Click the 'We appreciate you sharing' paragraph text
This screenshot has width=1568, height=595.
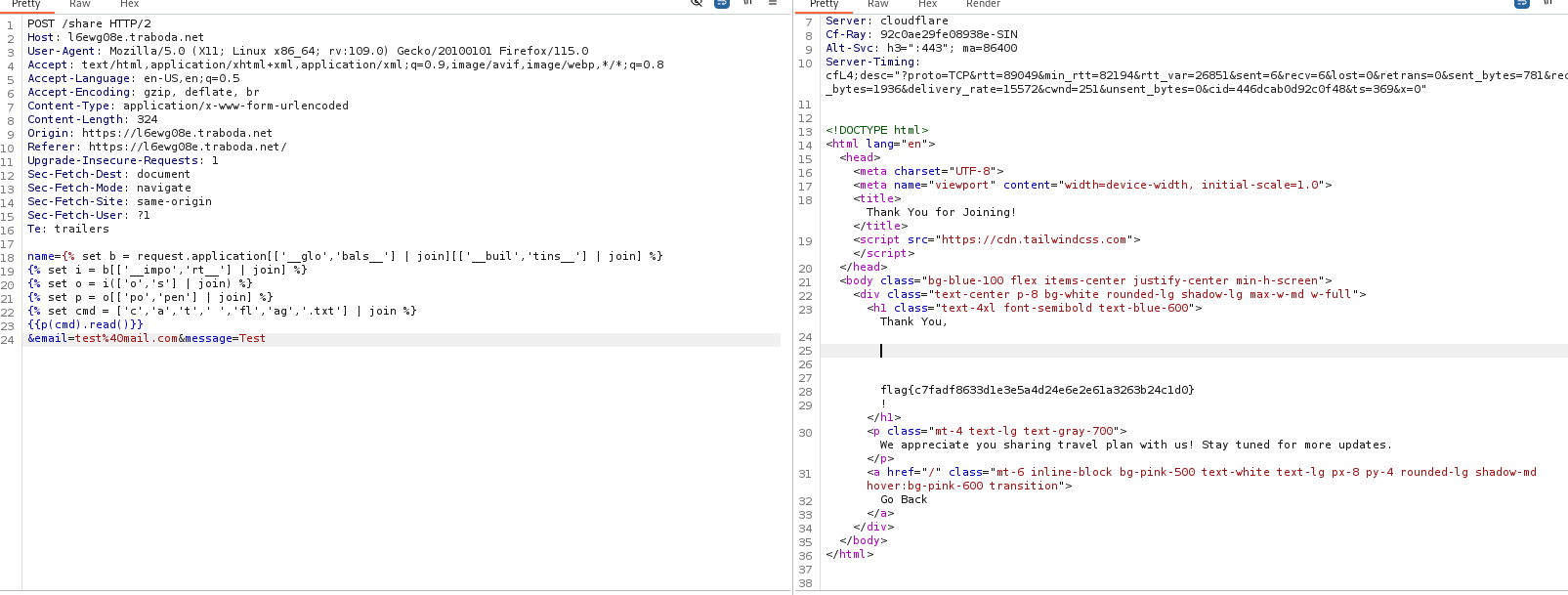click(1136, 445)
